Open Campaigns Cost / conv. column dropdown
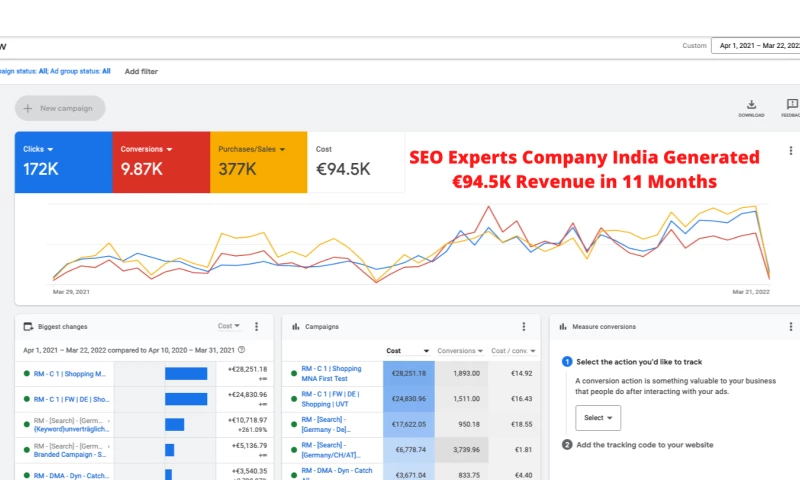Image resolution: width=800 pixels, height=480 pixels. pos(513,351)
